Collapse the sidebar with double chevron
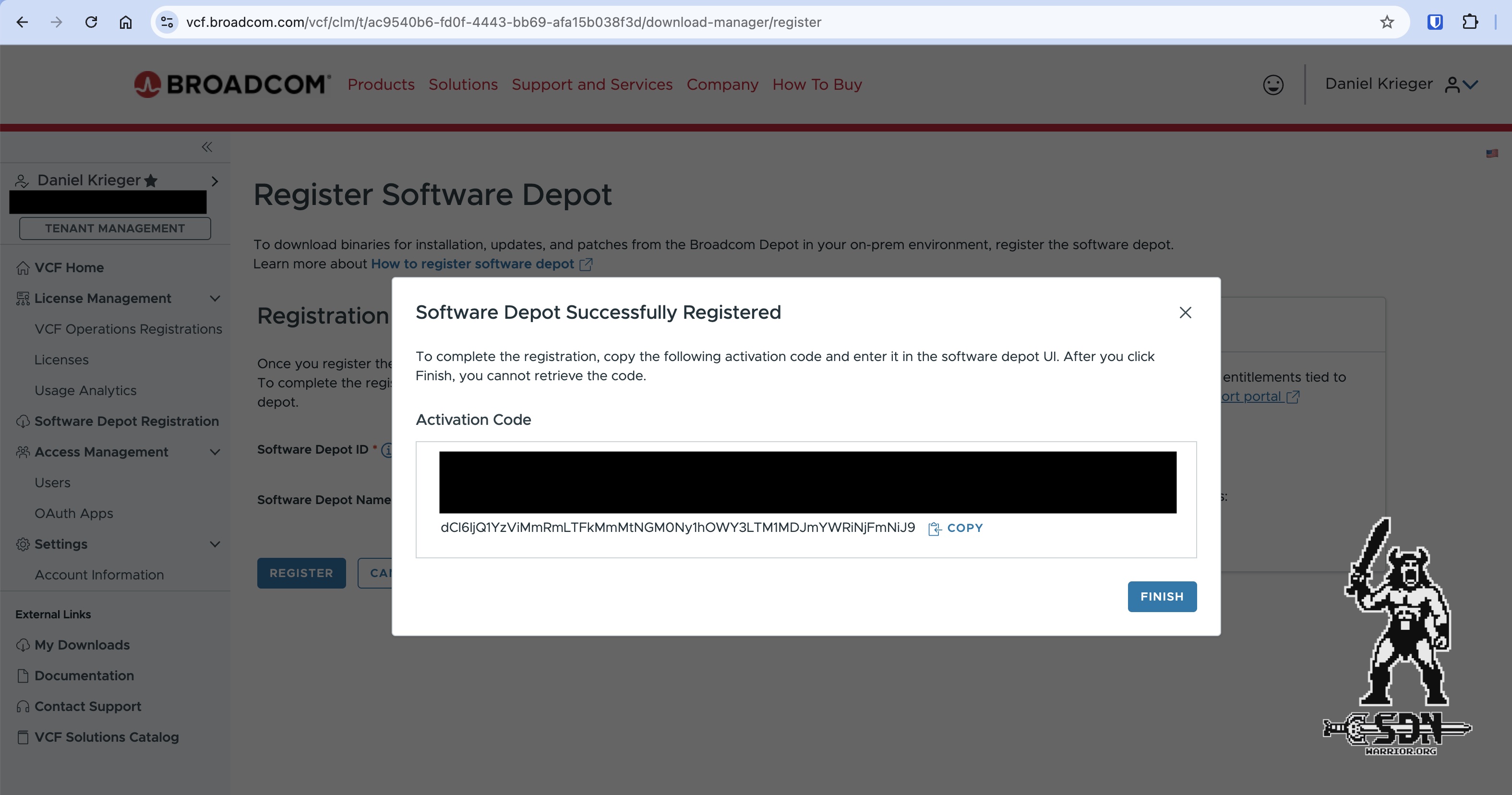1512x795 pixels. tap(206, 147)
